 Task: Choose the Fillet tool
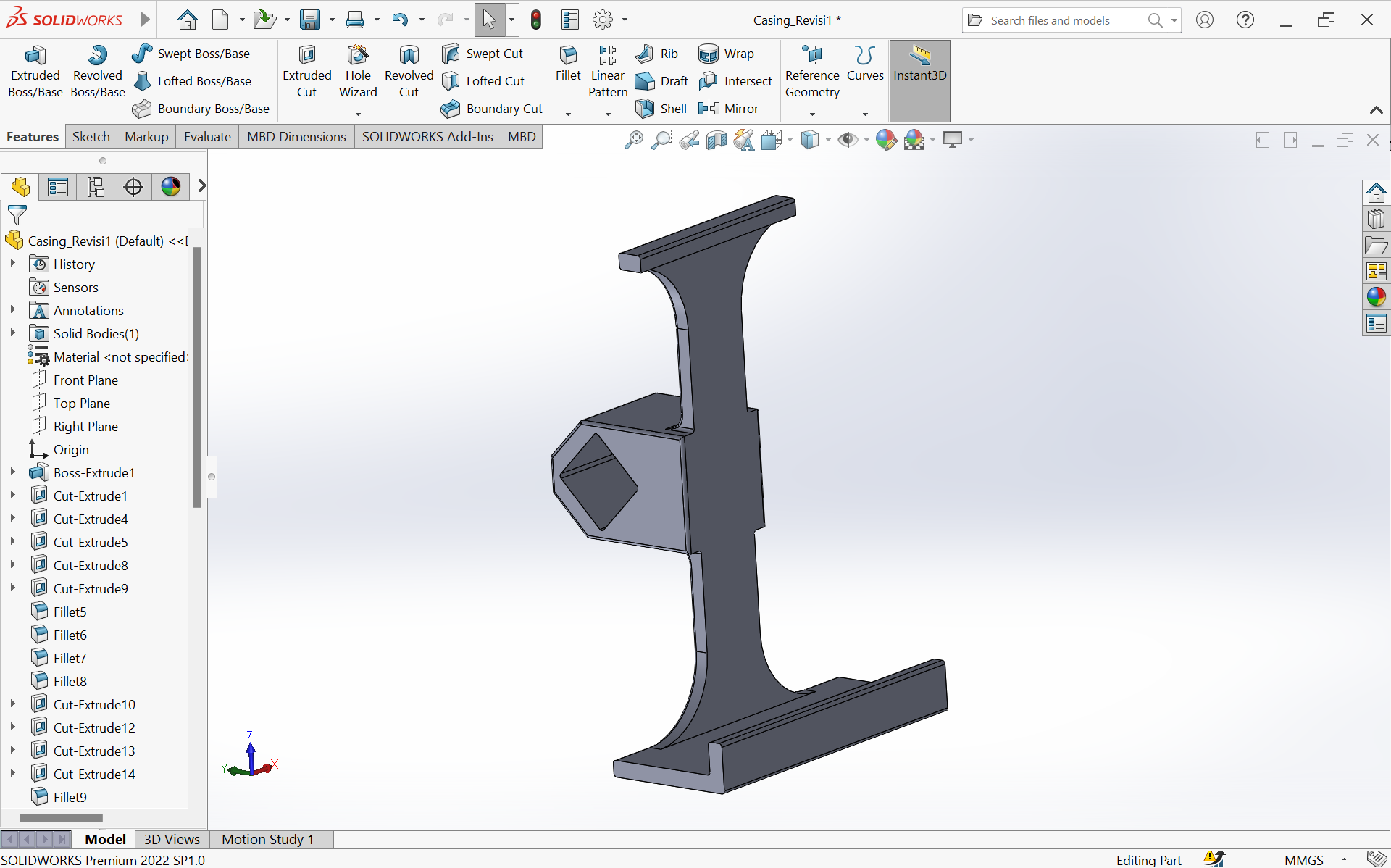(568, 64)
